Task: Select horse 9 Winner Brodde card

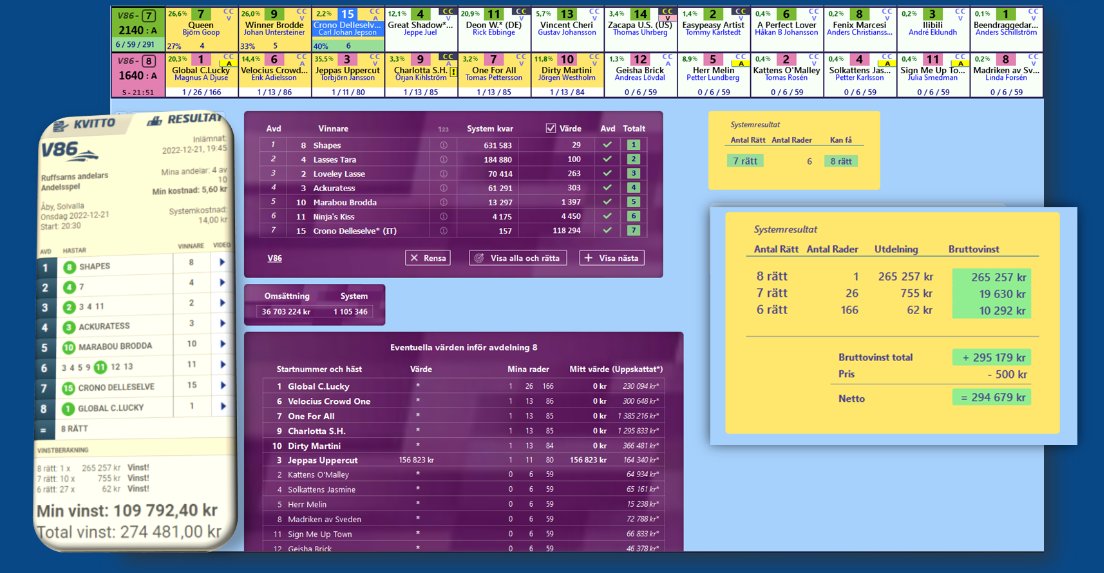Action: (274, 30)
